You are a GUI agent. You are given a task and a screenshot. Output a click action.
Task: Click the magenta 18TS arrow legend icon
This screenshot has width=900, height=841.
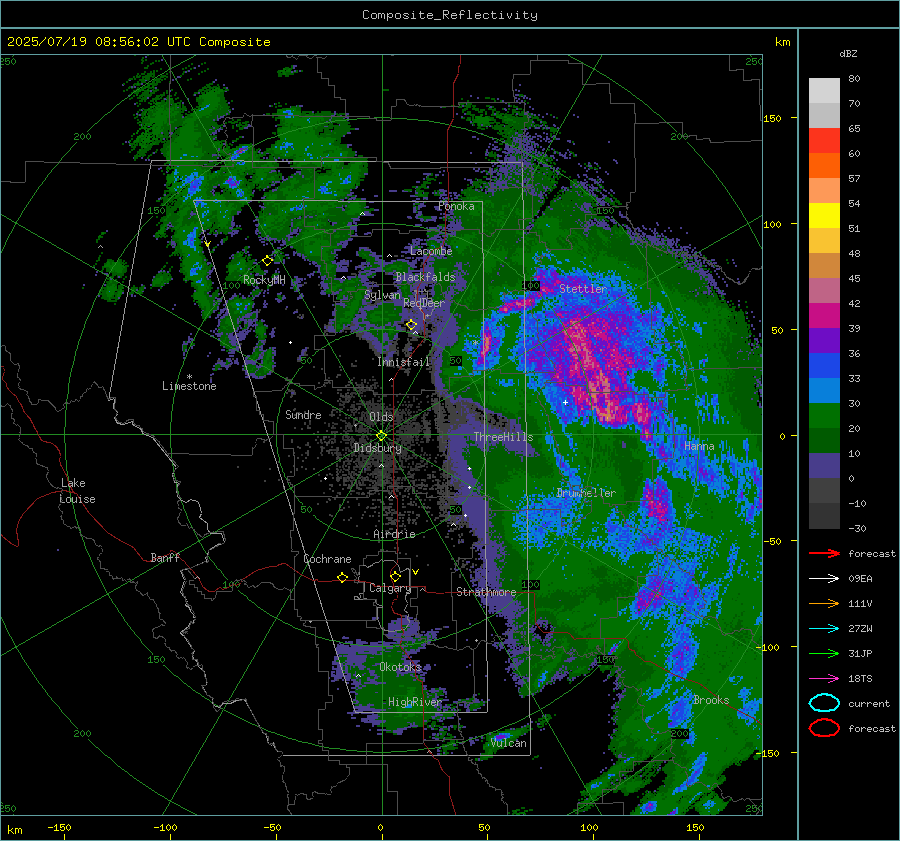point(824,678)
